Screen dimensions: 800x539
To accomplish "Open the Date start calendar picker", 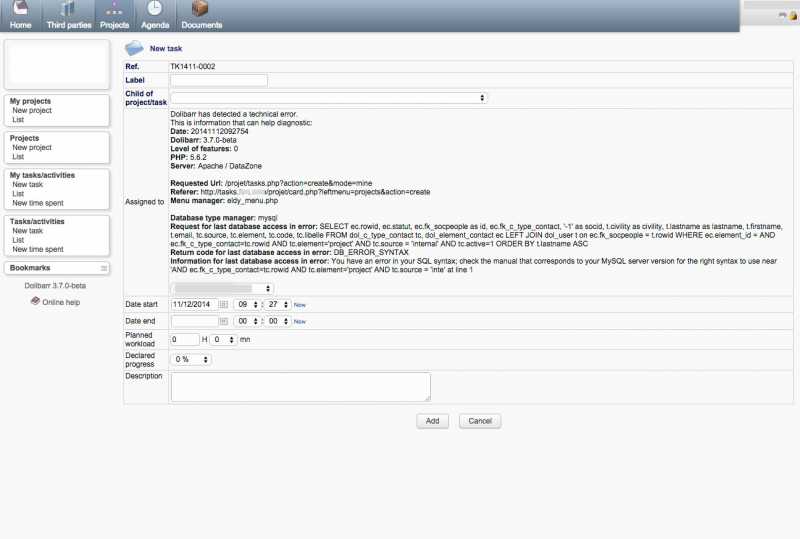I will pyautogui.click(x=224, y=304).
